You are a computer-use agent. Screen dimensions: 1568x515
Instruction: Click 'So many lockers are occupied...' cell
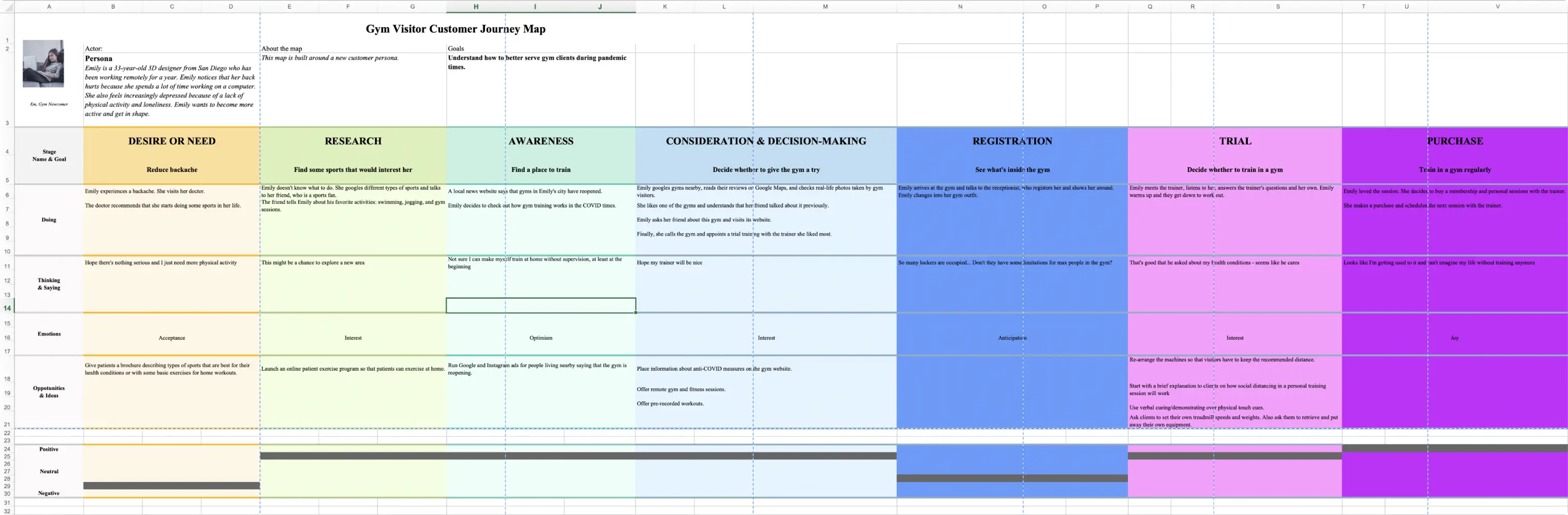[1005, 262]
